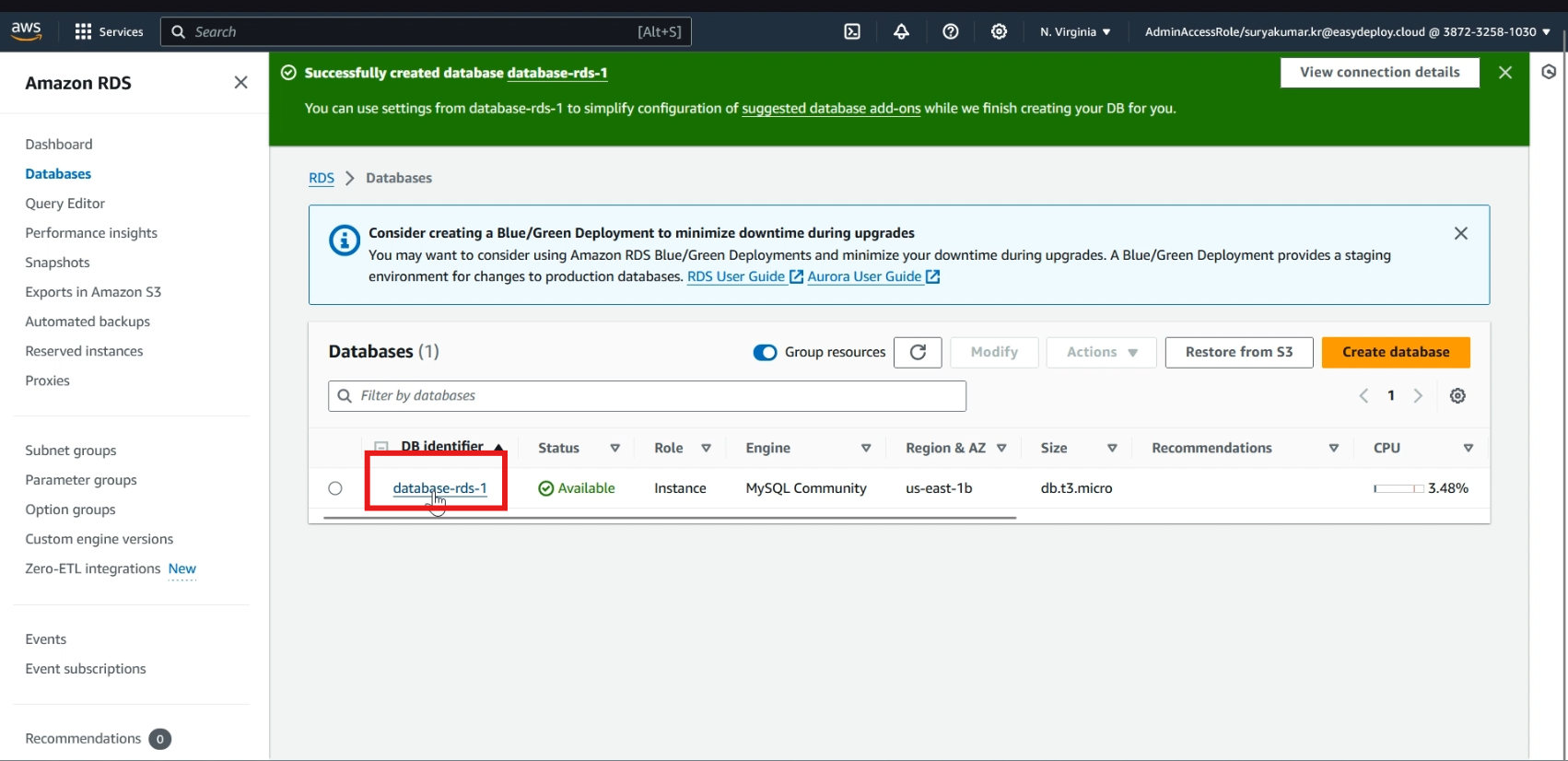Click the Modify button
This screenshot has height=761, width=1568.
coord(994,352)
